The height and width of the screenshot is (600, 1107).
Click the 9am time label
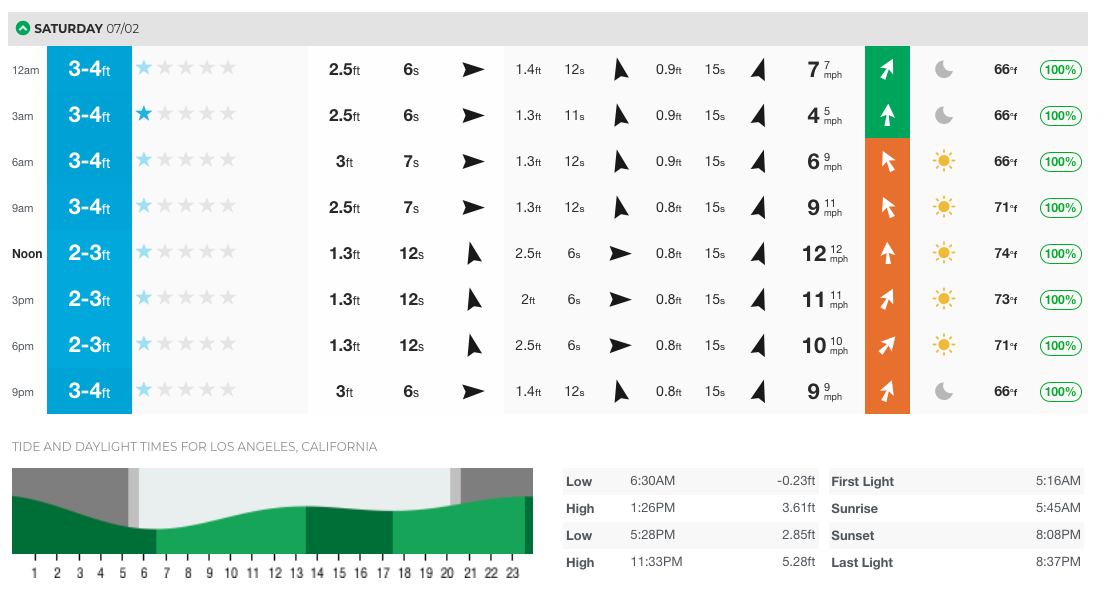point(23,208)
